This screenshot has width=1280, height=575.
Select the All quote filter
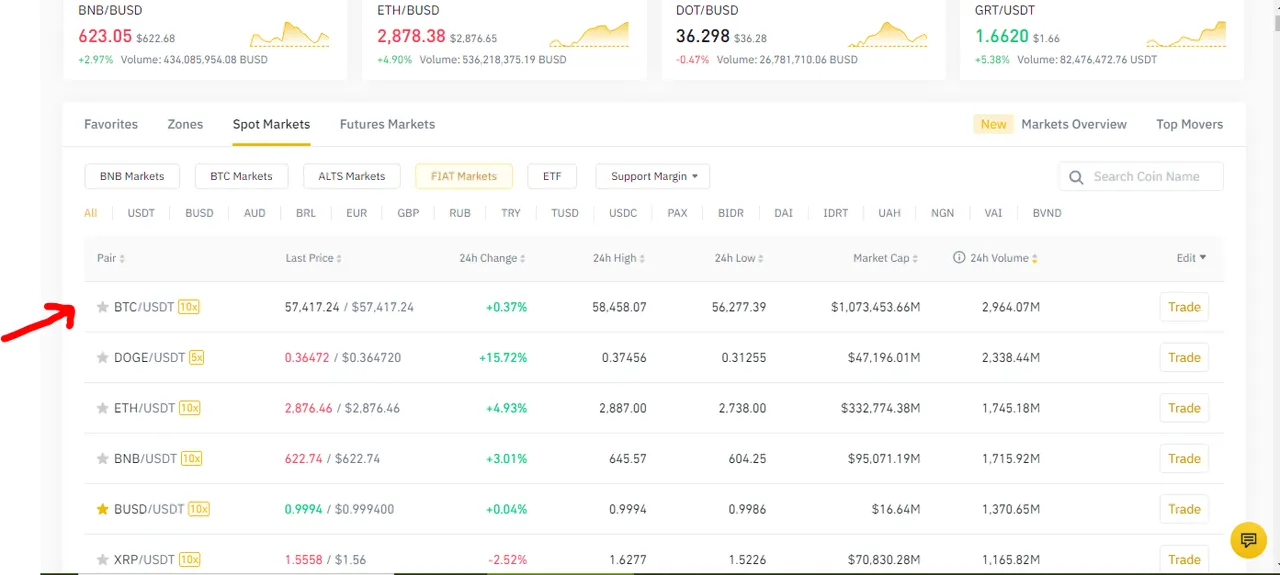(x=90, y=213)
